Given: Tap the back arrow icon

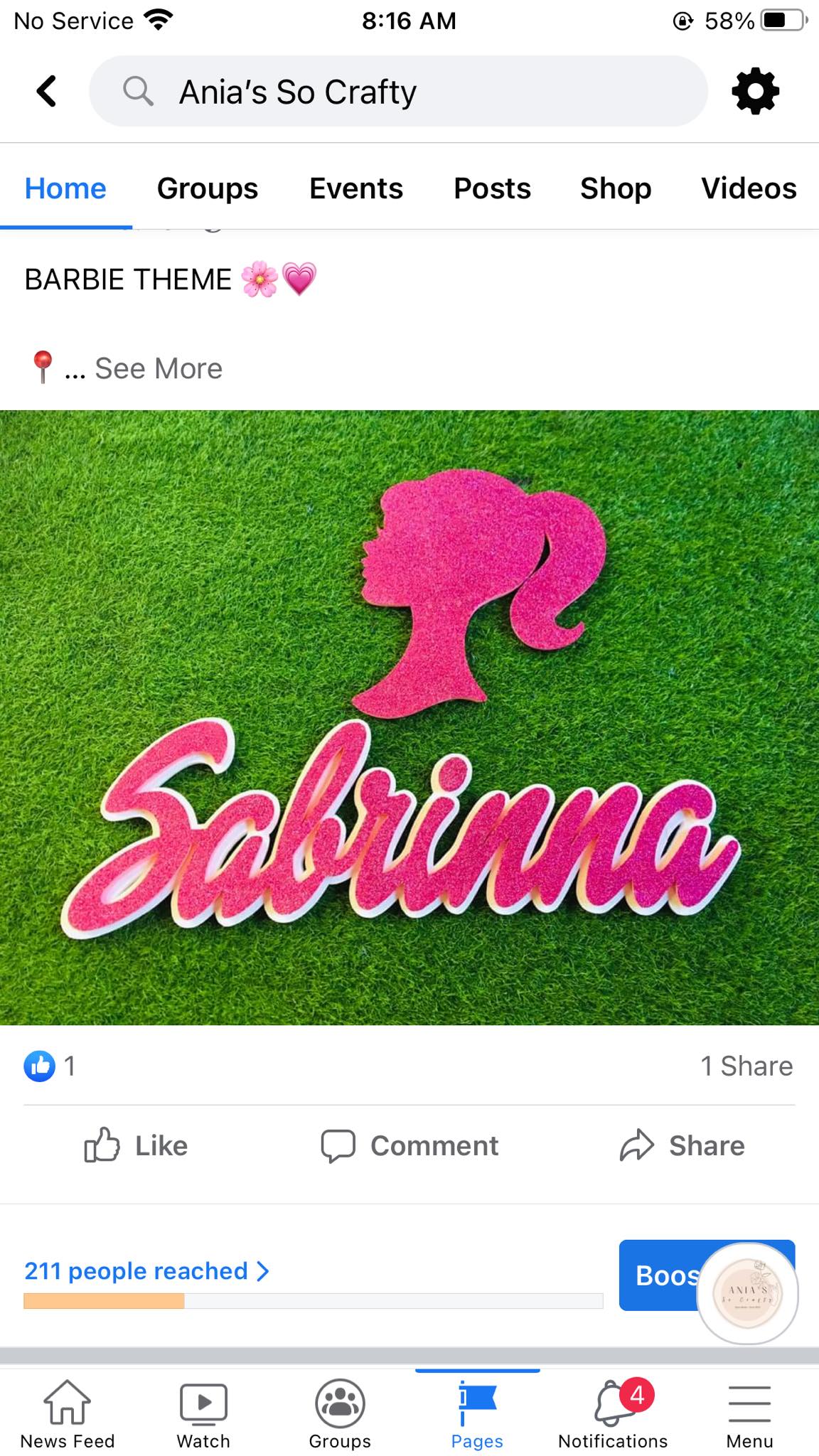Looking at the screenshot, I should [x=47, y=91].
